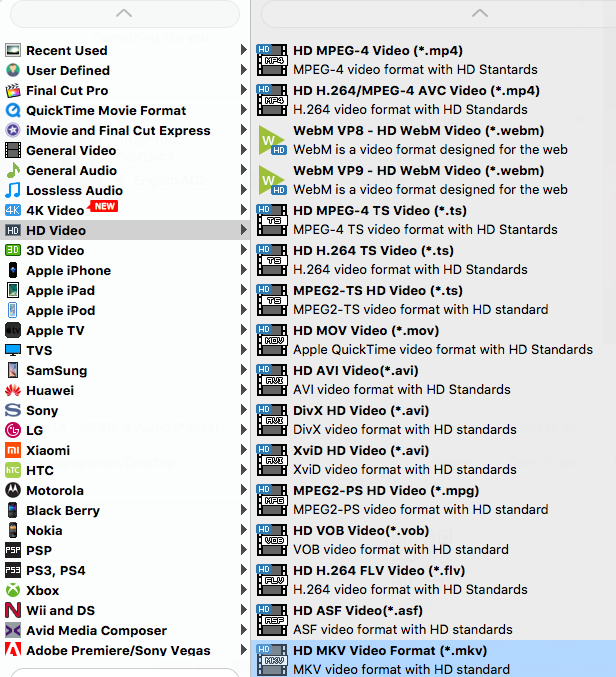The width and height of the screenshot is (616, 677).
Task: Click the Motorola logo icon
Action: tap(13, 490)
